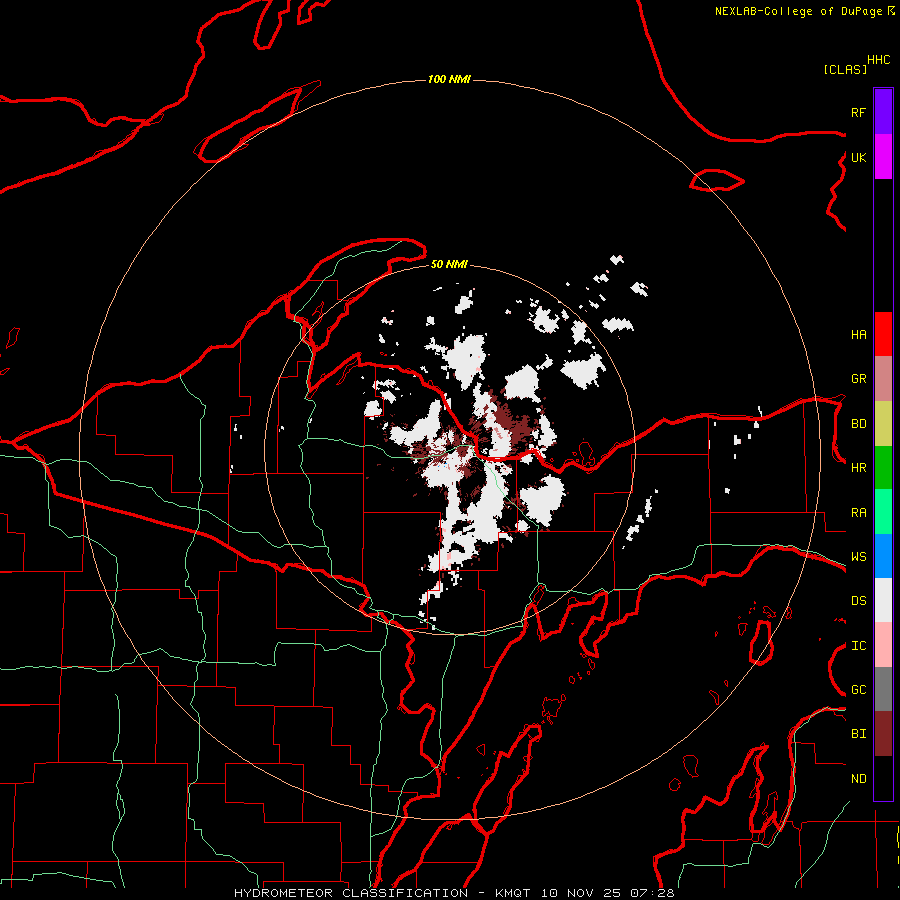This screenshot has height=900, width=900.
Task: Click the ND legend label
Action: [858, 778]
